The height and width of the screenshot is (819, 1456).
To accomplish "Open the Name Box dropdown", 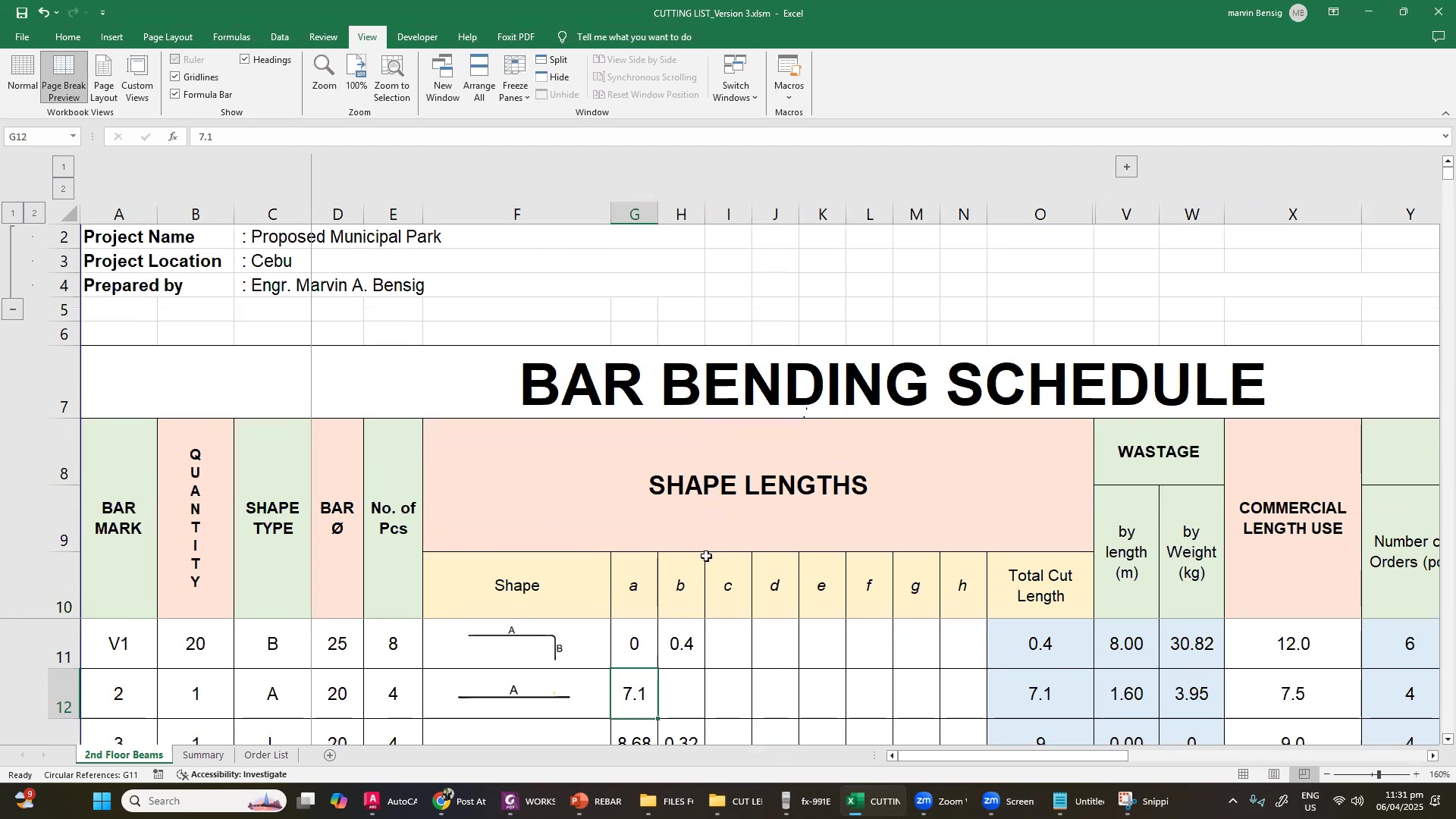I will (x=74, y=137).
